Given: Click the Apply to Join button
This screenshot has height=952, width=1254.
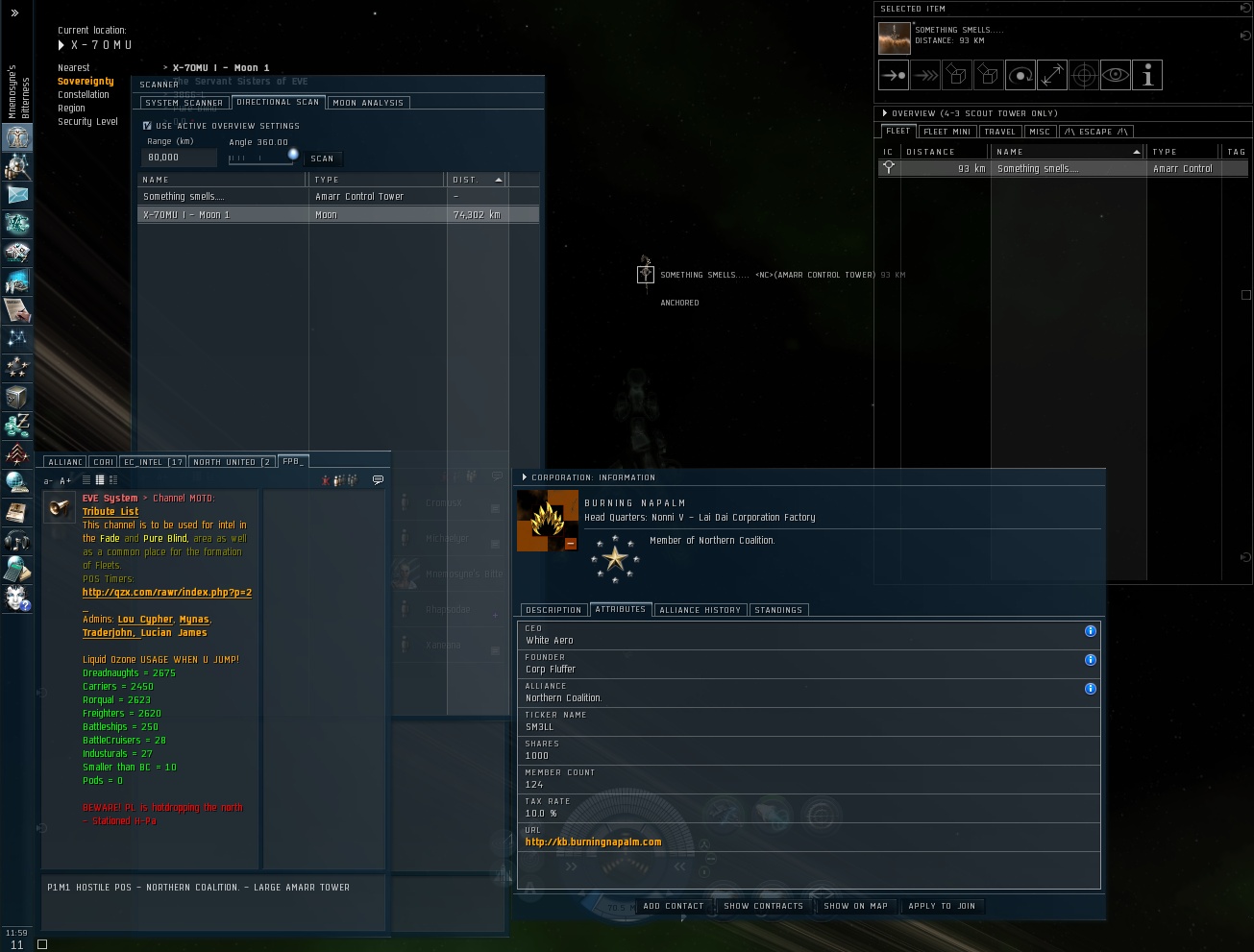Looking at the screenshot, I should (942, 906).
